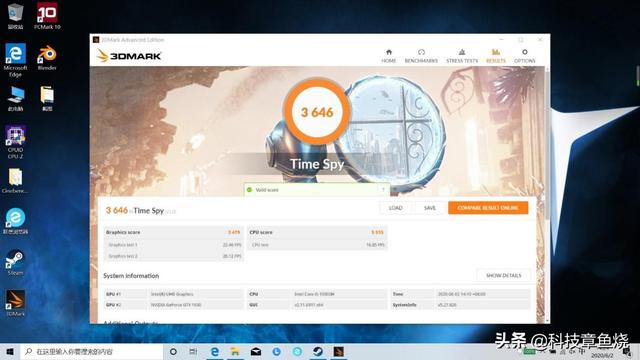Open 3DMark OPTIONS gear

point(524,56)
